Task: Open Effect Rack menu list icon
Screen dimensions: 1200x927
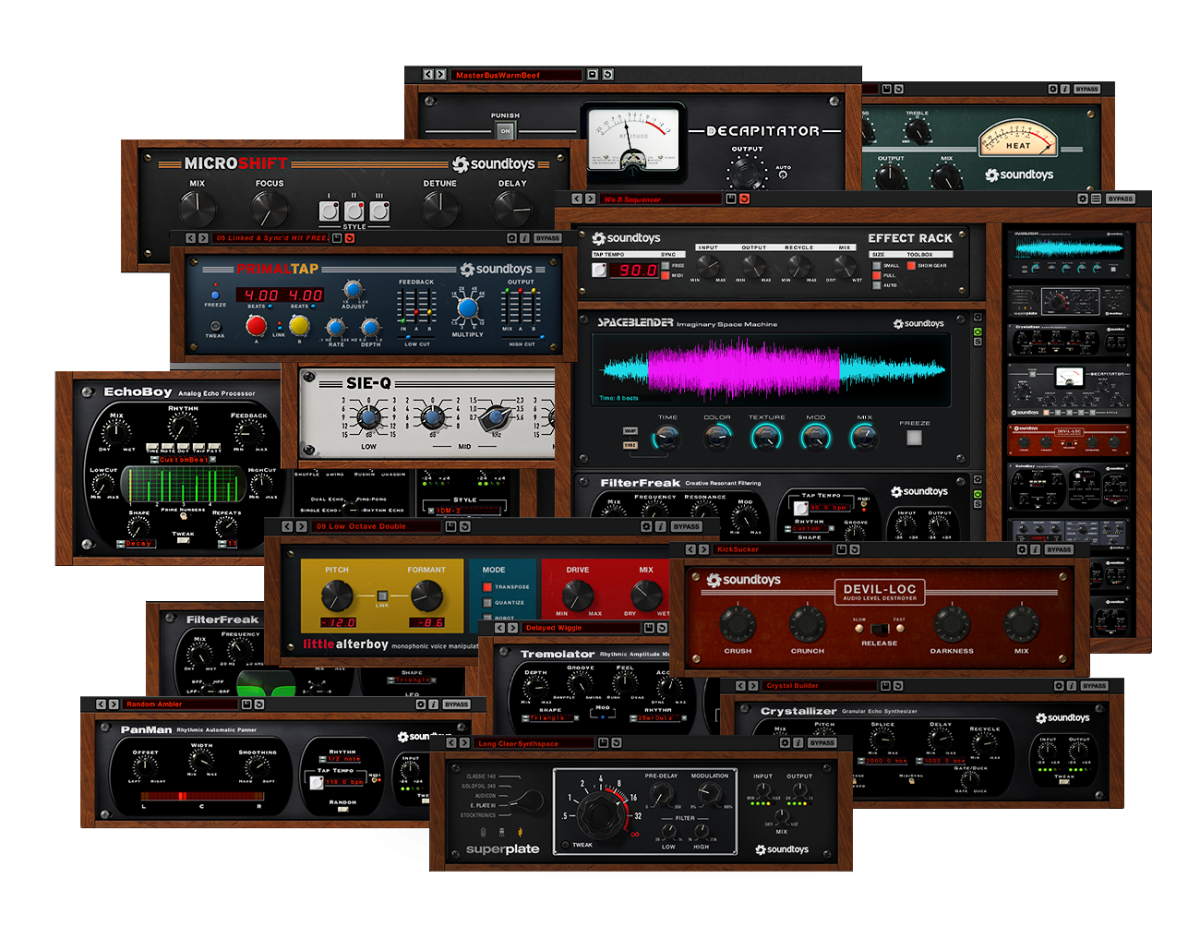Action: (1096, 199)
